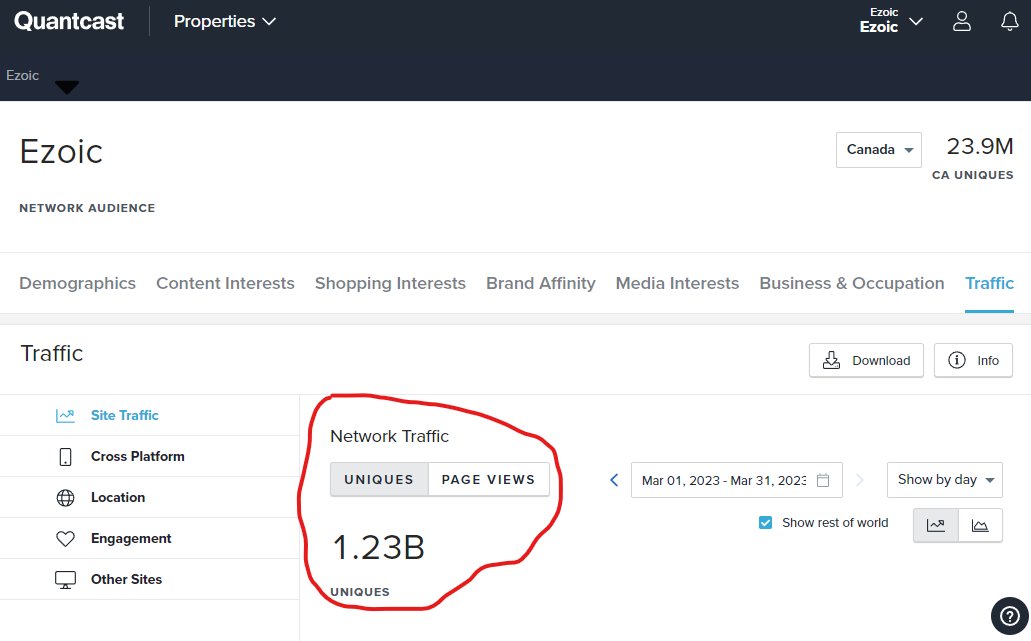Switch to the Shopping Interests tab
This screenshot has width=1031, height=641.
pos(391,283)
